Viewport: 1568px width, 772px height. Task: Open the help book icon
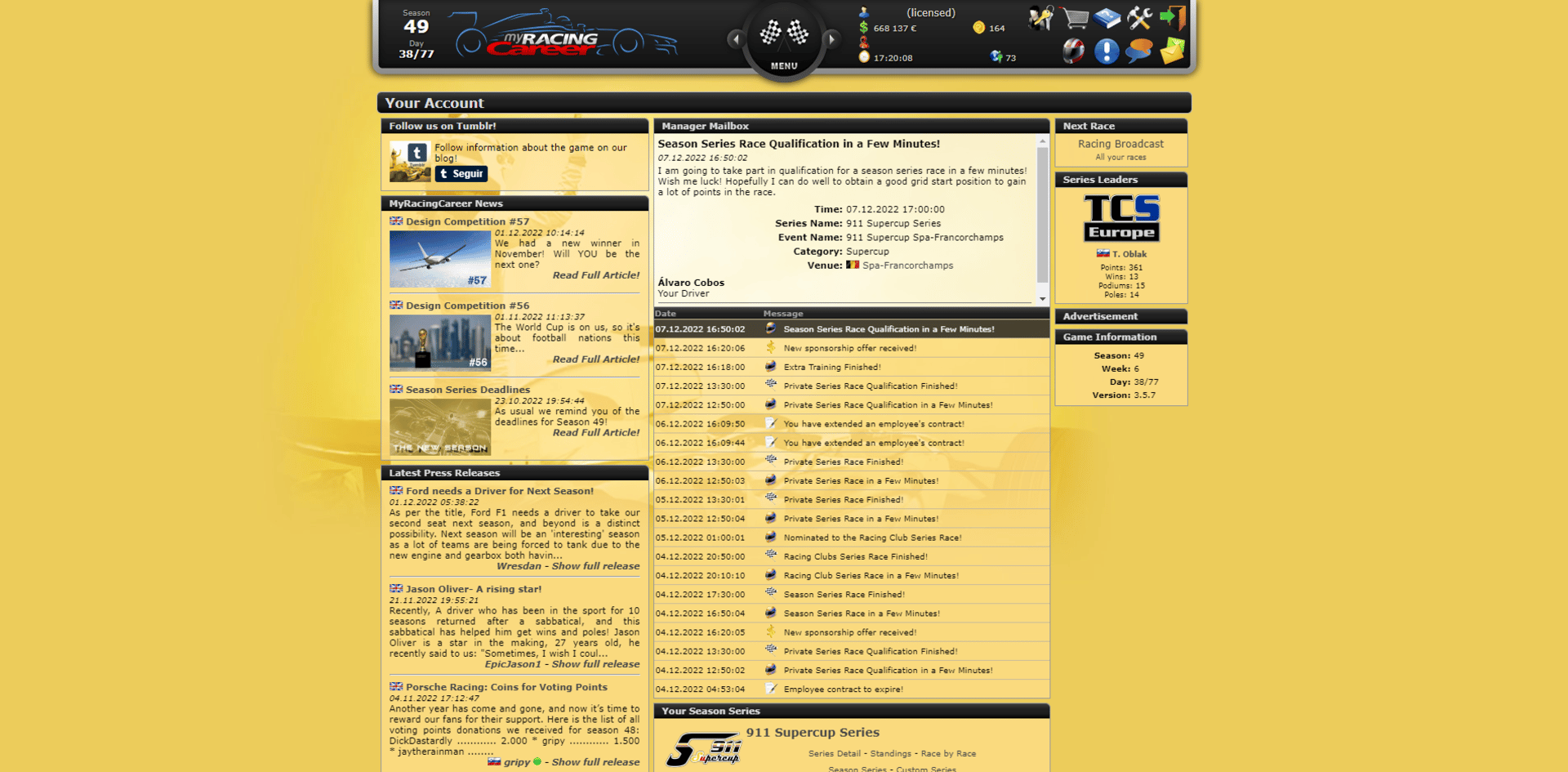(1107, 17)
